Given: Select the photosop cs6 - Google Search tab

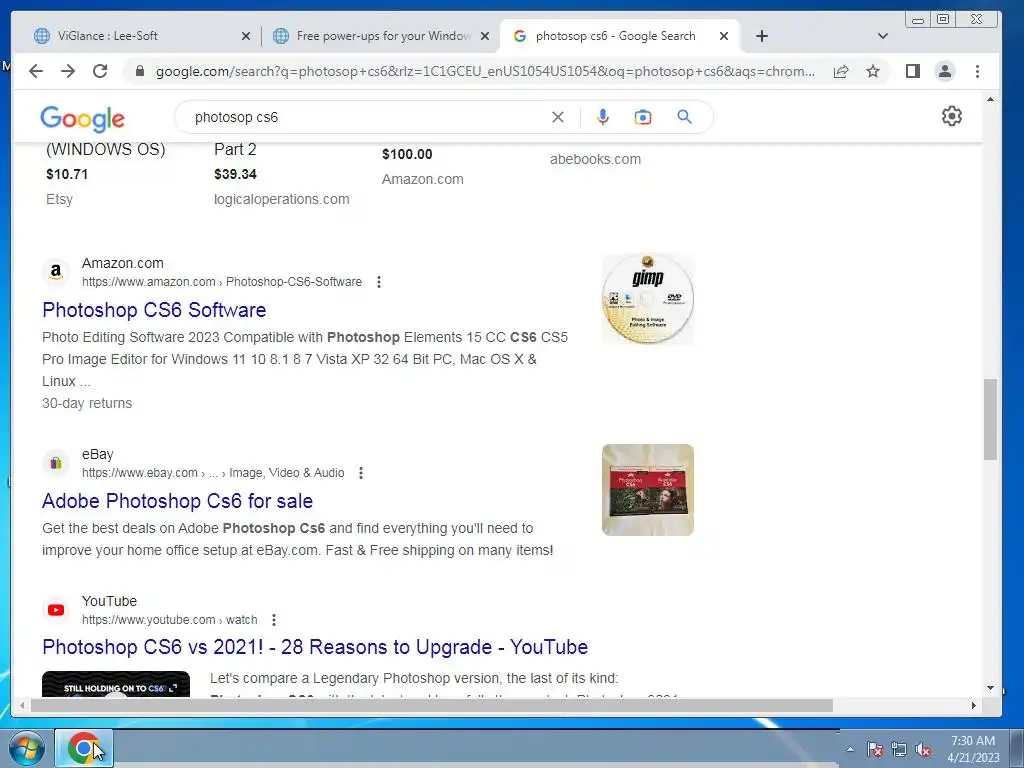Looking at the screenshot, I should coord(620,36).
